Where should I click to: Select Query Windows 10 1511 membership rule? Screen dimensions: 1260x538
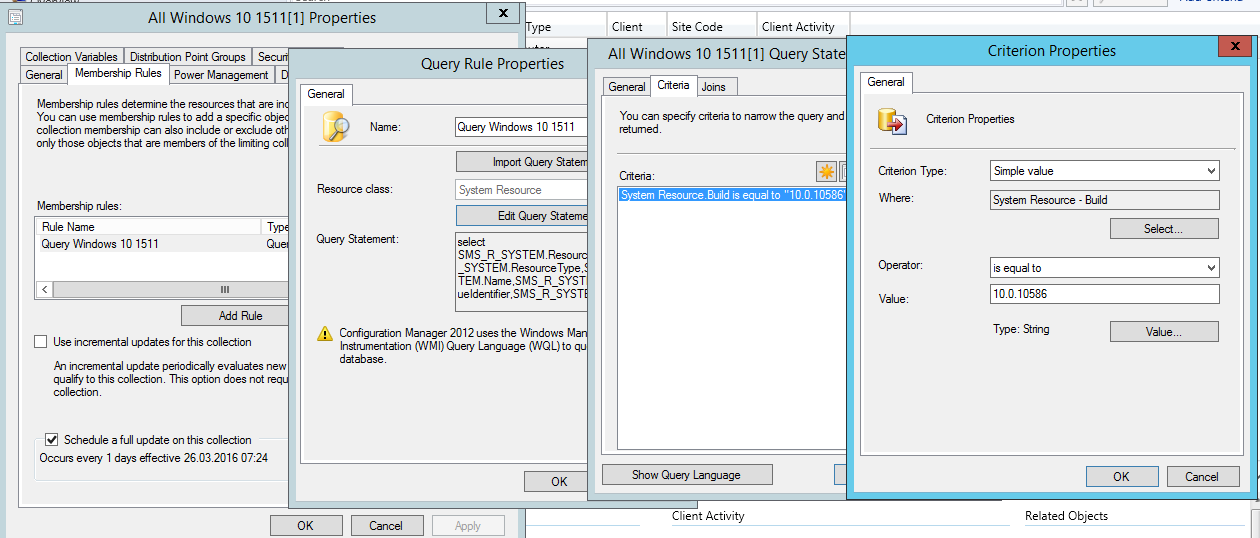[162, 244]
